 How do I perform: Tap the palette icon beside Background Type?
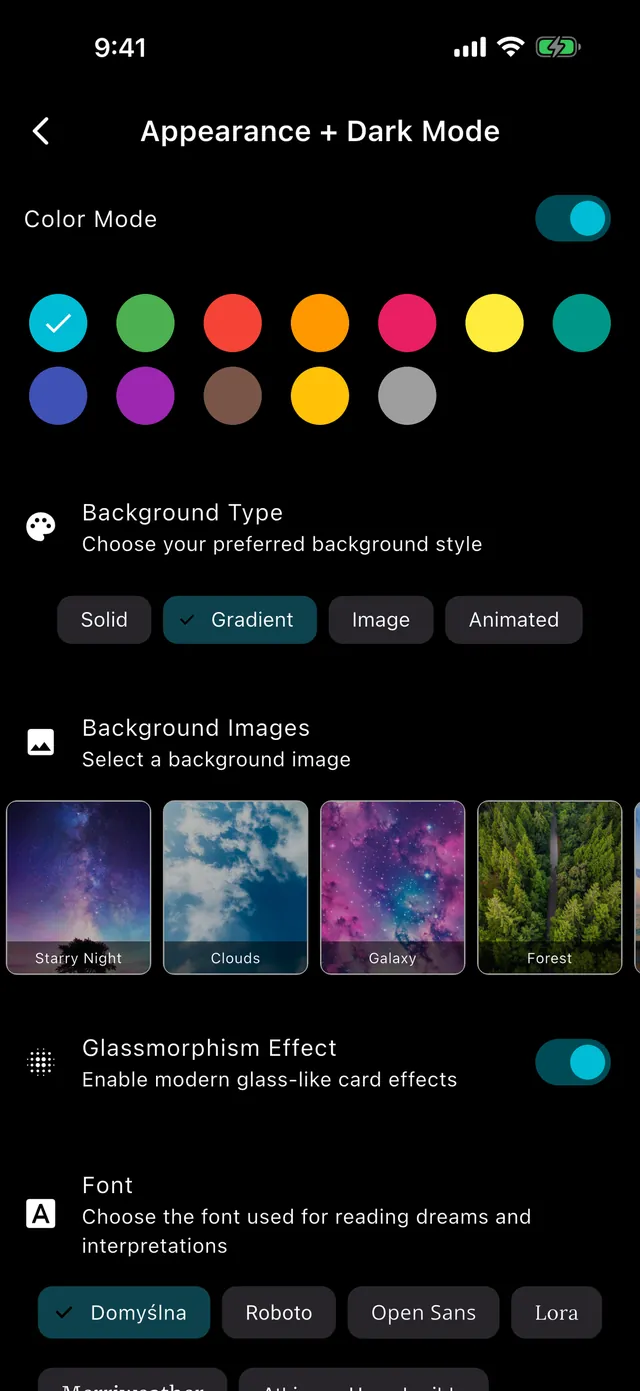41,527
